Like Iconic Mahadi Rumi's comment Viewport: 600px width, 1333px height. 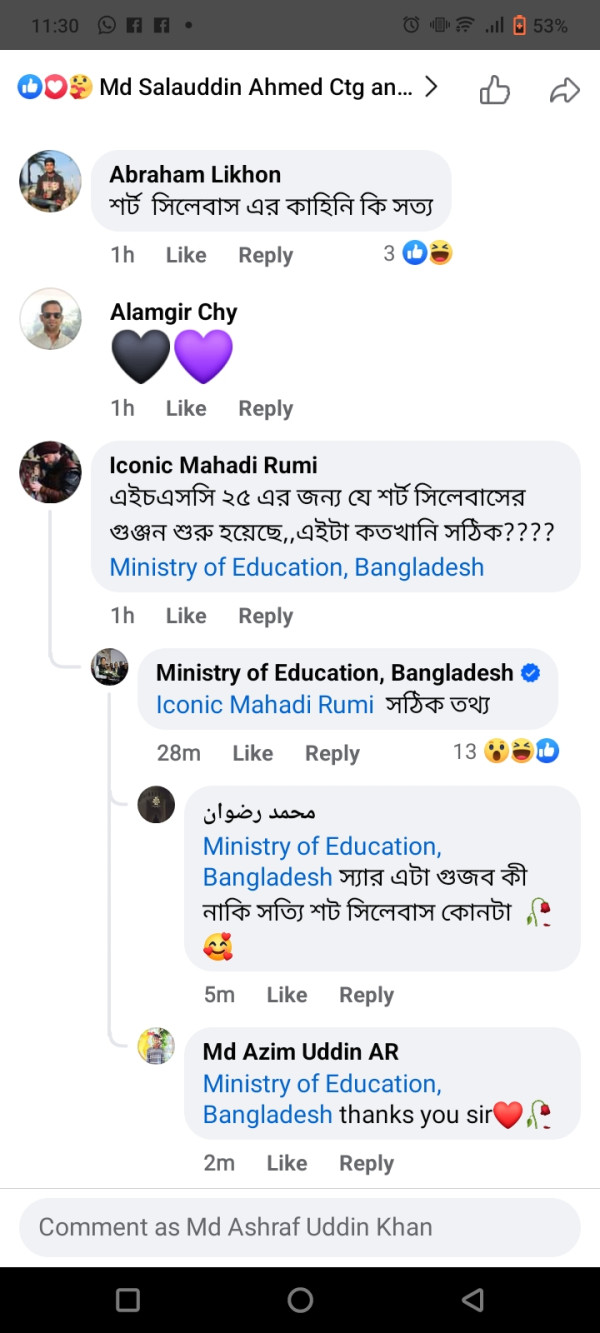click(186, 616)
